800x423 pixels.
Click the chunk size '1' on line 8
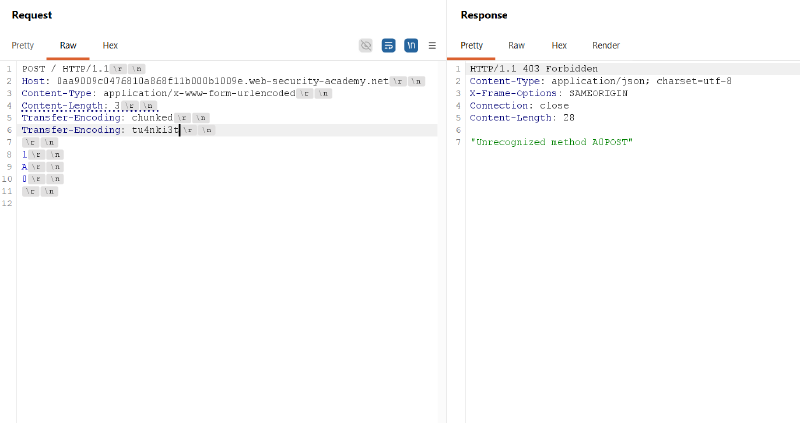coord(24,155)
